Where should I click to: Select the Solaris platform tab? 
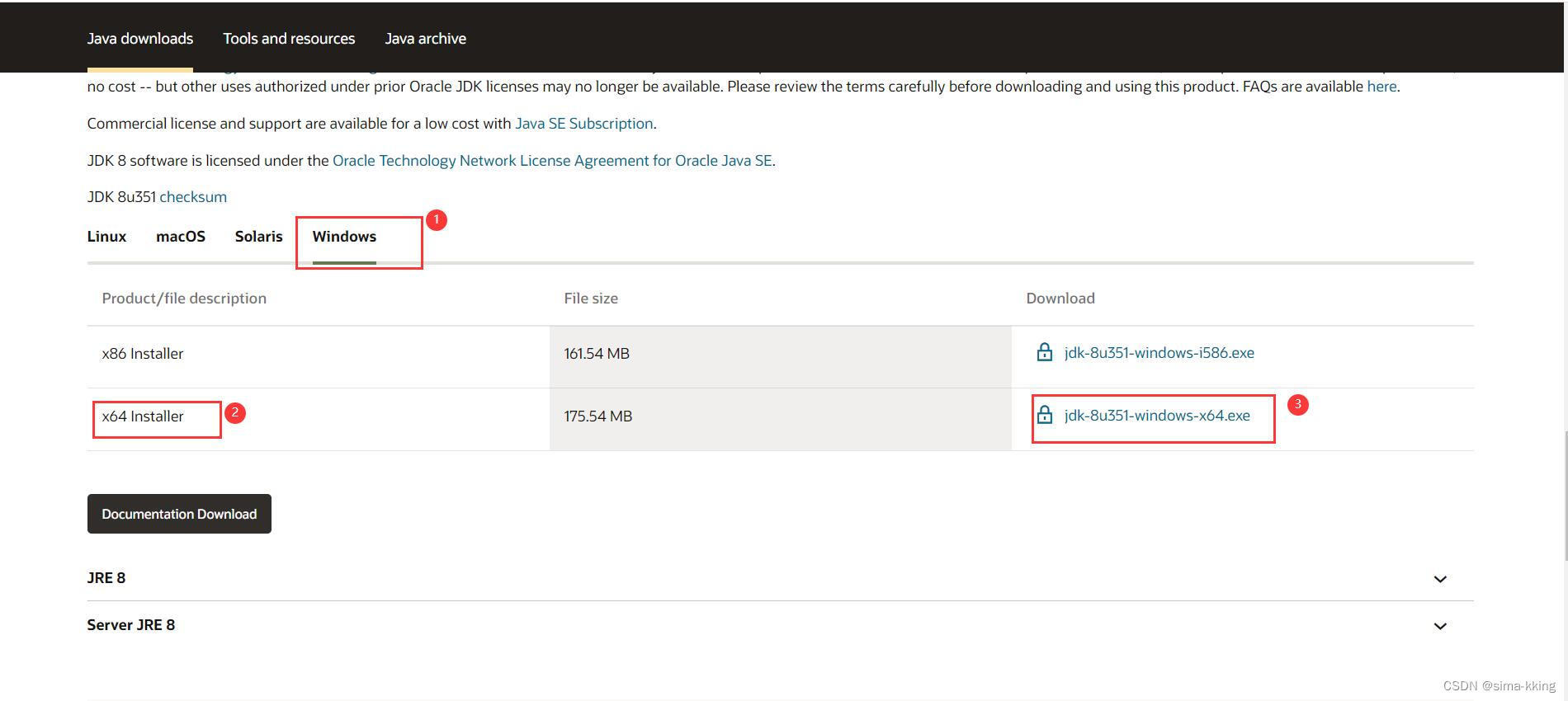coord(258,237)
